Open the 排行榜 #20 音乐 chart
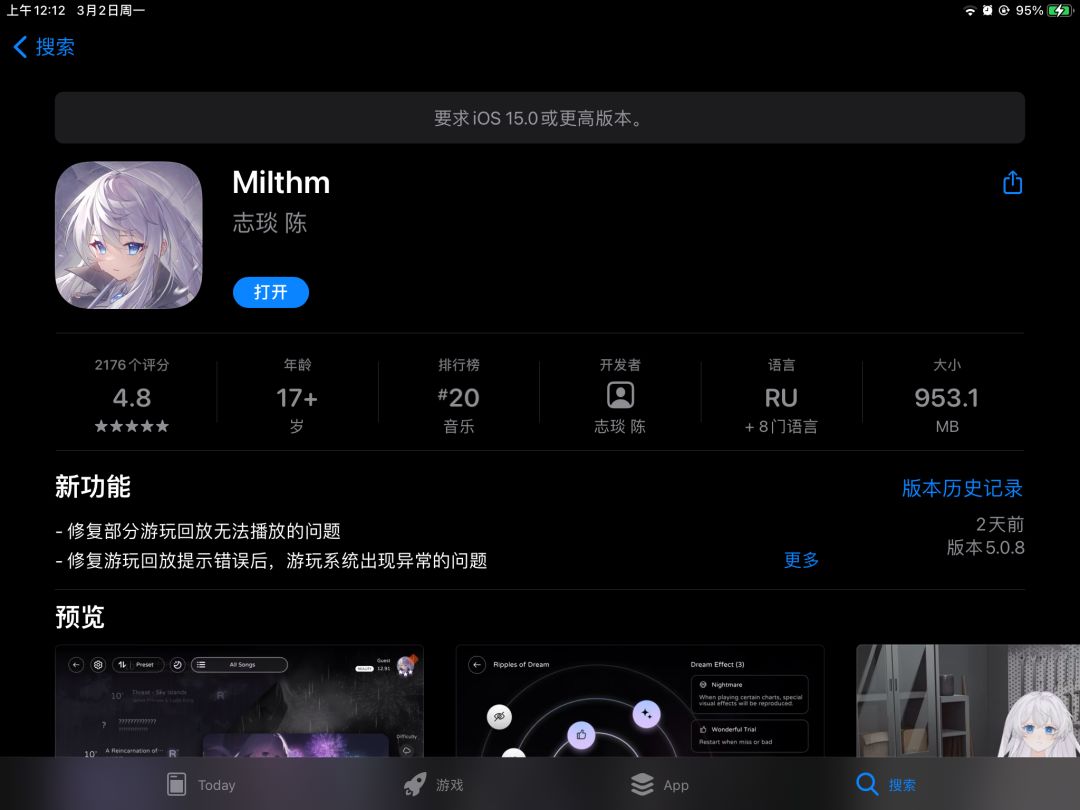Viewport: 1080px width, 810px height. [459, 397]
